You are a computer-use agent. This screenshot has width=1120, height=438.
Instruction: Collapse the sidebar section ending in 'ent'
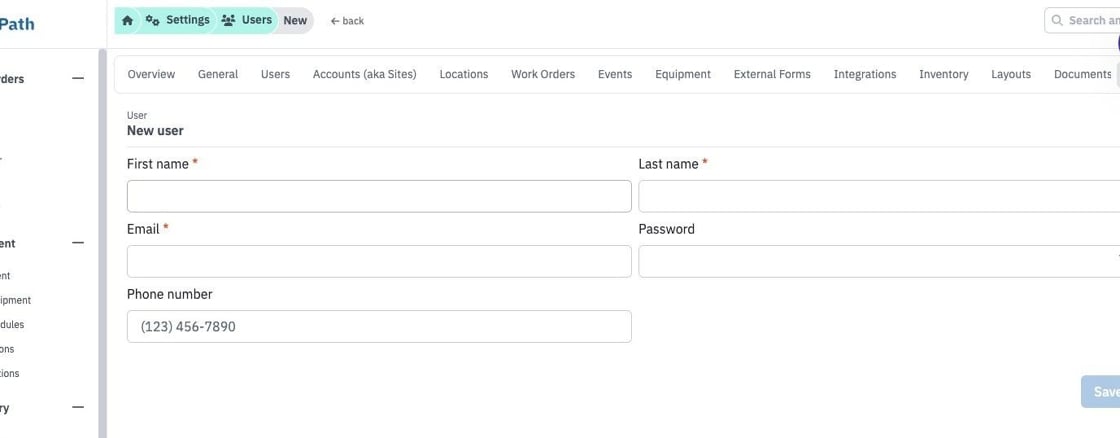78,243
